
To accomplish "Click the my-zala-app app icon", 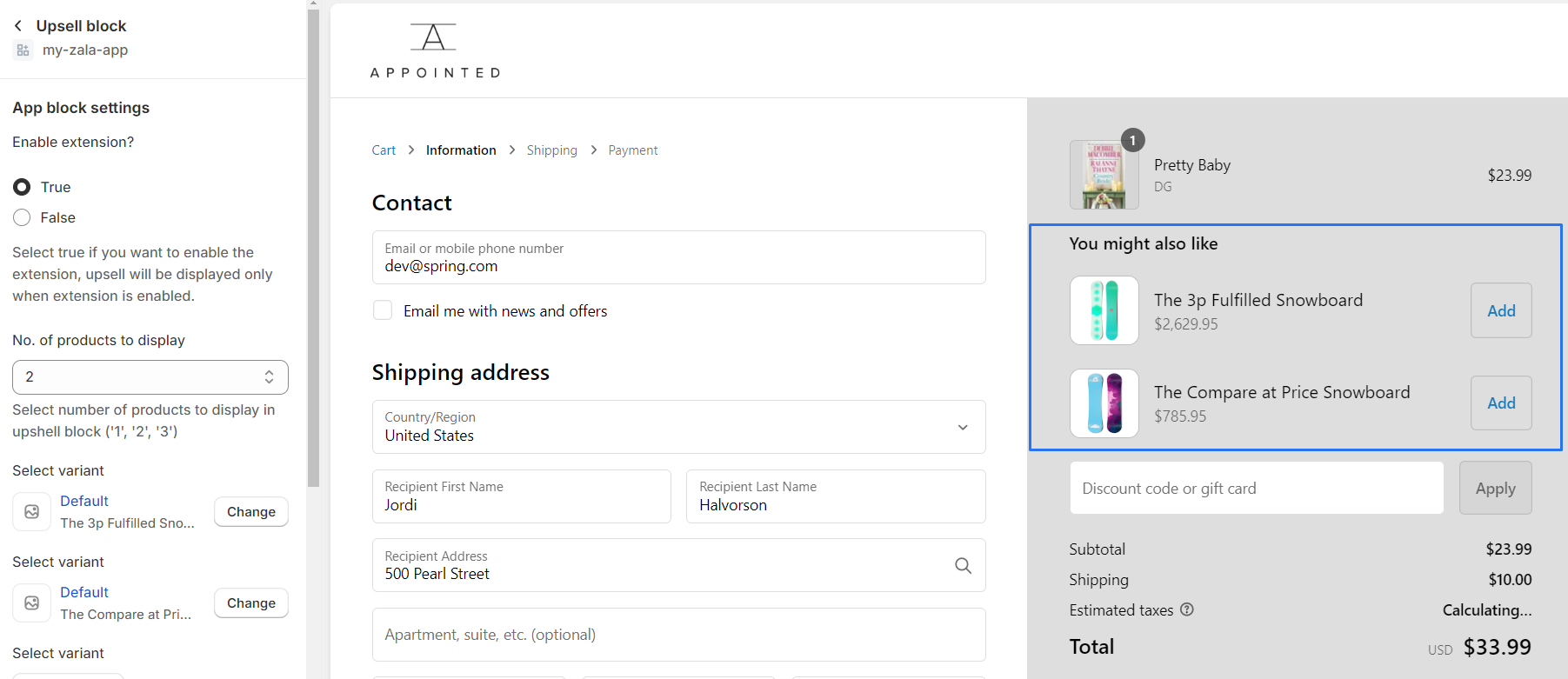I will click(x=23, y=50).
